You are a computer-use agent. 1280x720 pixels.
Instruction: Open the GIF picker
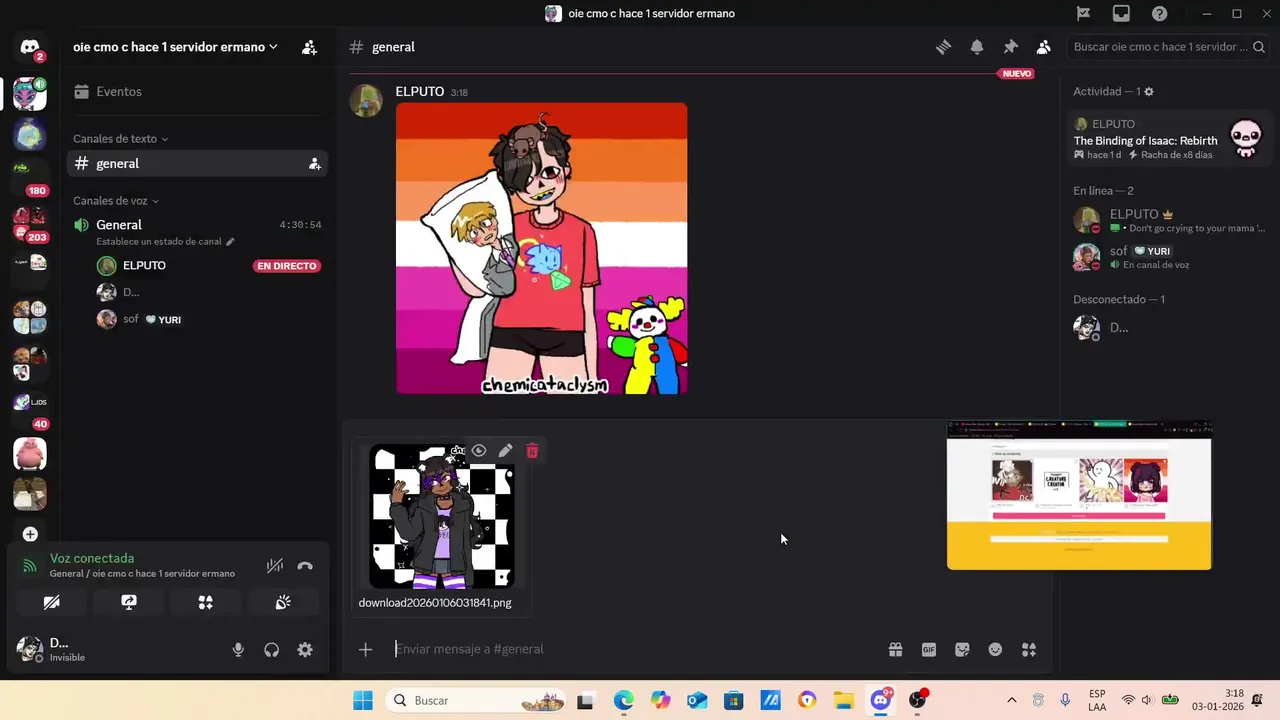[929, 650]
